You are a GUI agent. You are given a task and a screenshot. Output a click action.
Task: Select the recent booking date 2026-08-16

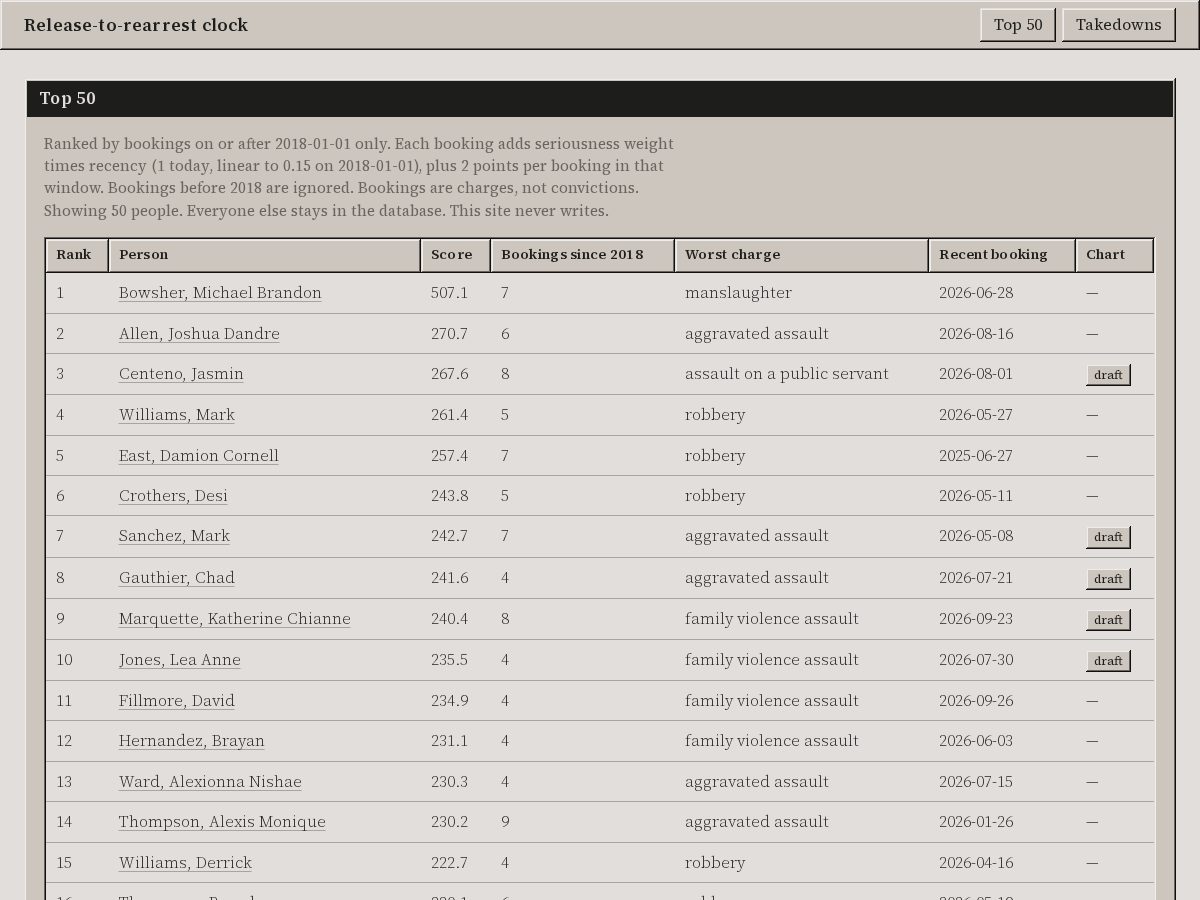pos(976,334)
